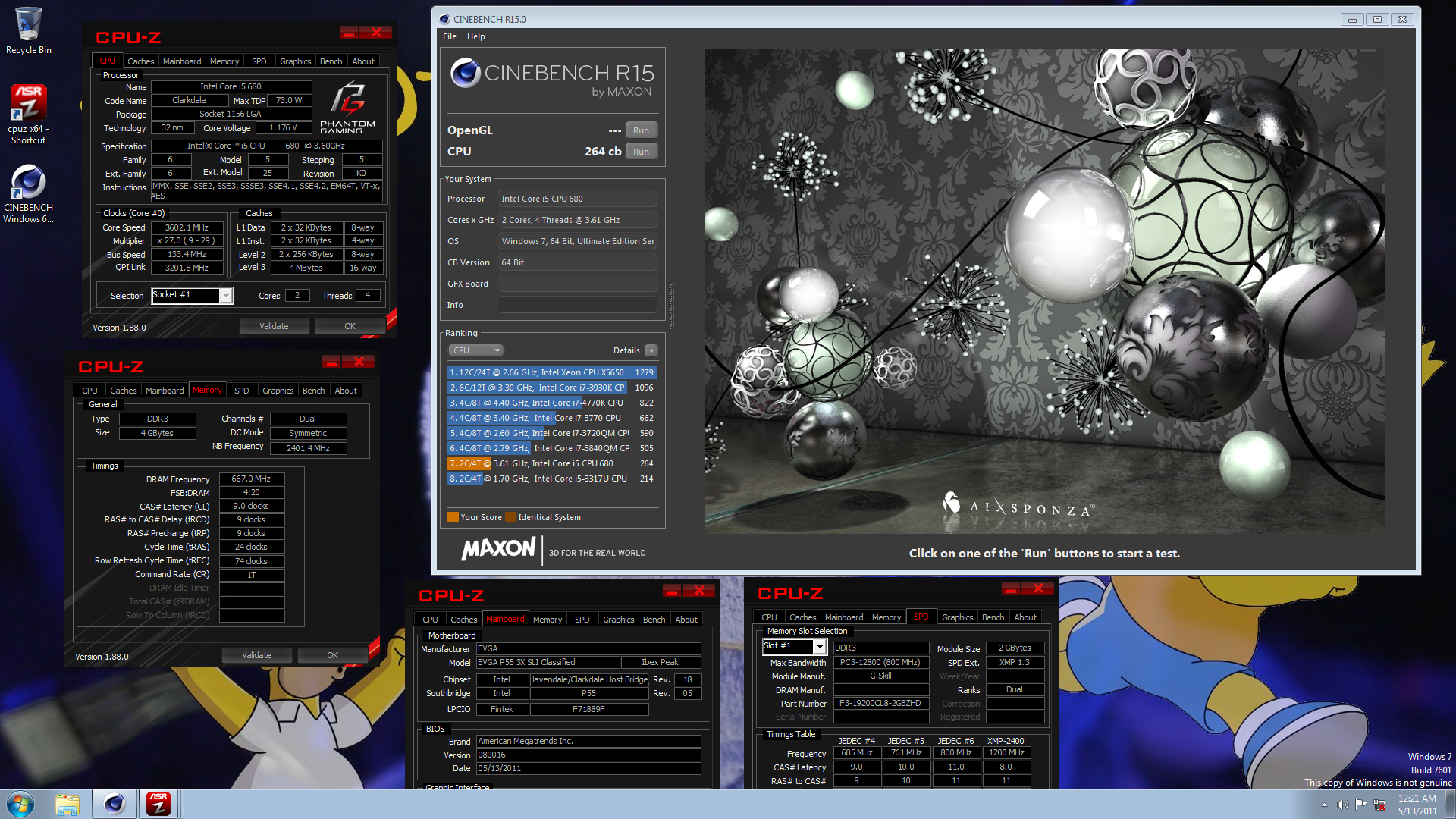The image size is (1456, 819).
Task: Open Graphics tab in CPU-Z Mainboard window
Action: (x=618, y=620)
